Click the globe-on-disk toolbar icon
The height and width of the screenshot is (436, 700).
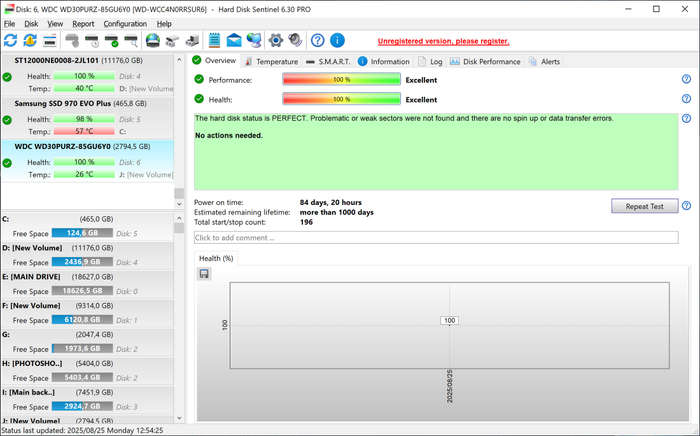pyautogui.click(x=153, y=41)
